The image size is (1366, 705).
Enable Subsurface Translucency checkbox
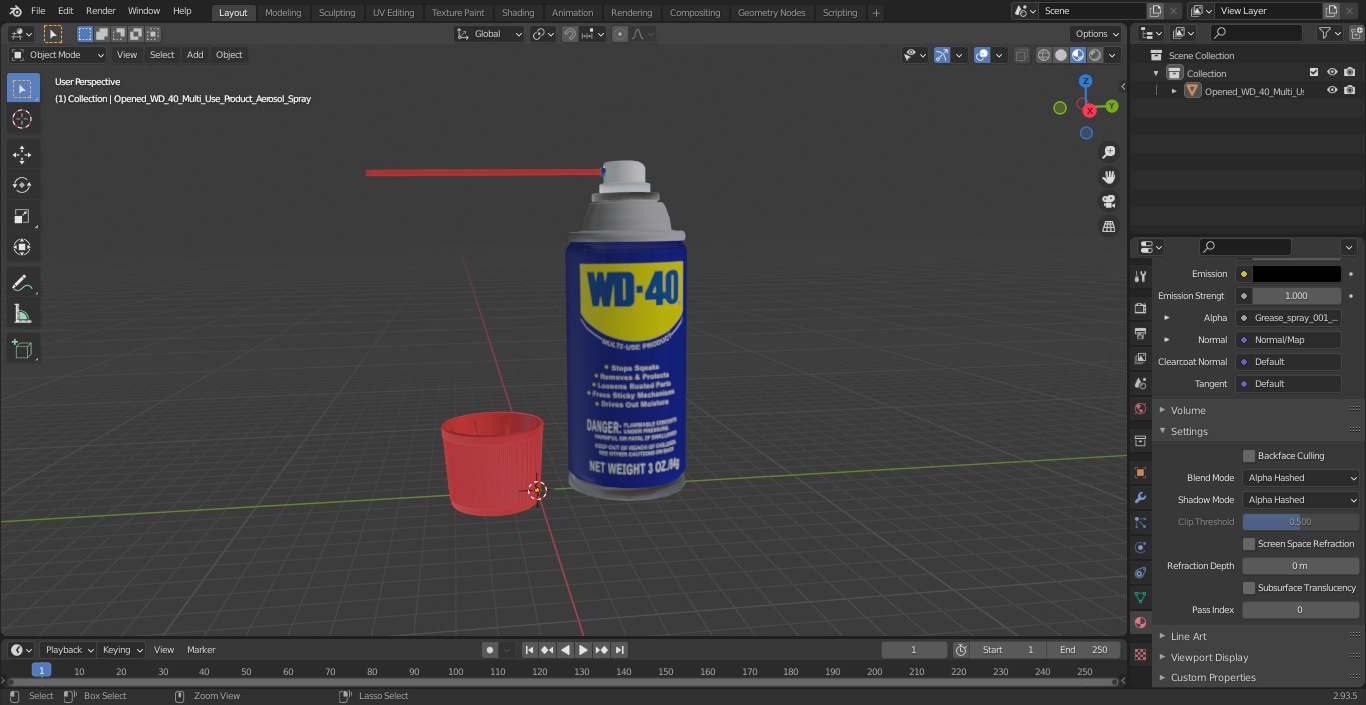[x=1249, y=588]
